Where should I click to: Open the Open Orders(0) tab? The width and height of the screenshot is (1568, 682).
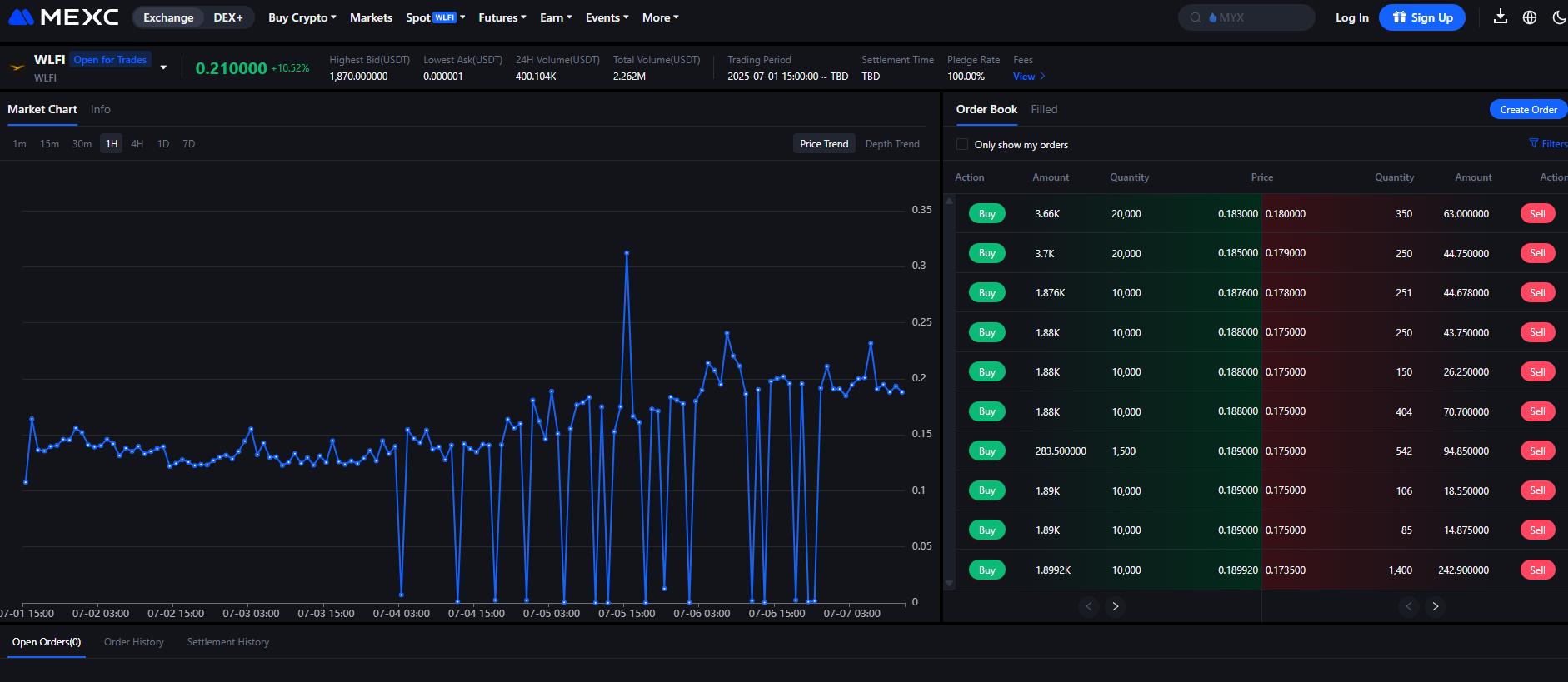click(47, 642)
